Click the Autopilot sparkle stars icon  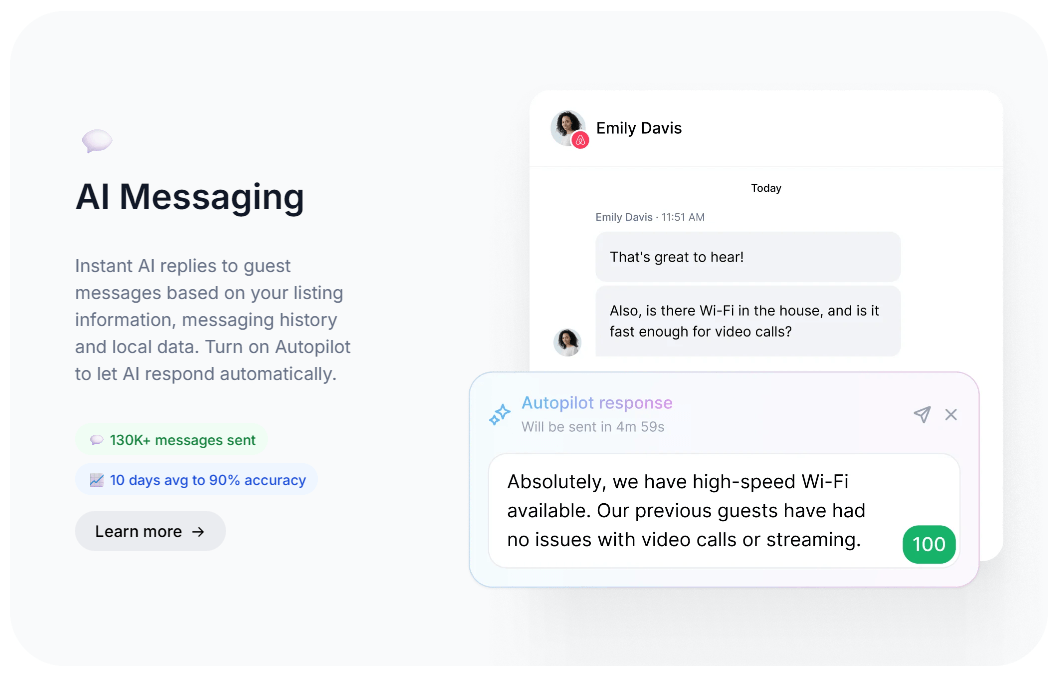pos(500,414)
